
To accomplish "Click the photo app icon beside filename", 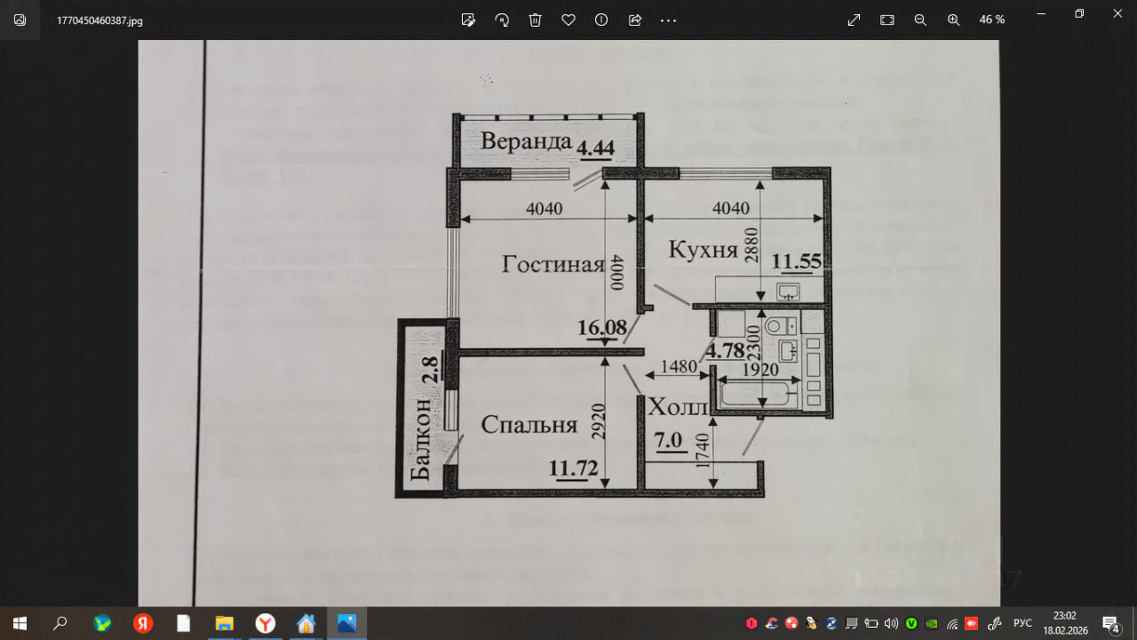I will click(x=20, y=20).
